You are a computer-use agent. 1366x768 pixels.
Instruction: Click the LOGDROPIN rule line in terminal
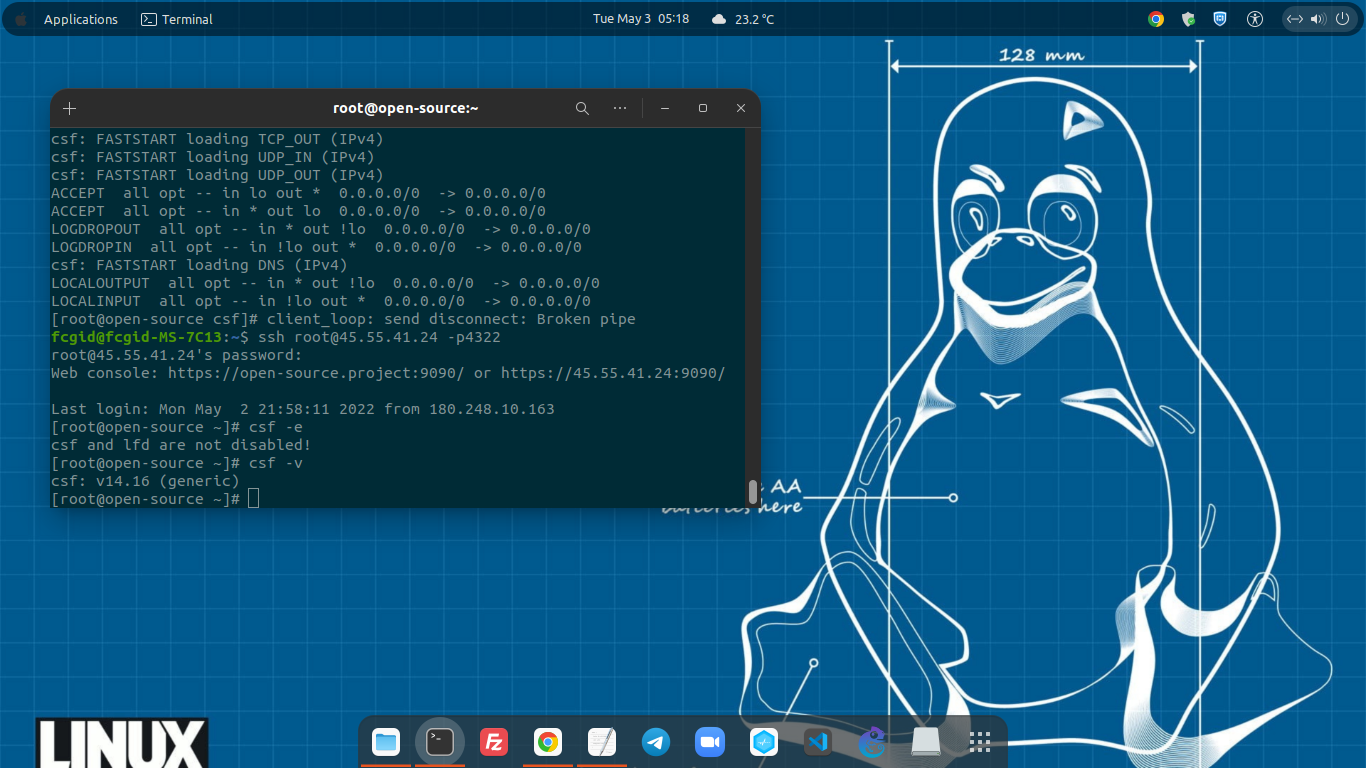316,247
